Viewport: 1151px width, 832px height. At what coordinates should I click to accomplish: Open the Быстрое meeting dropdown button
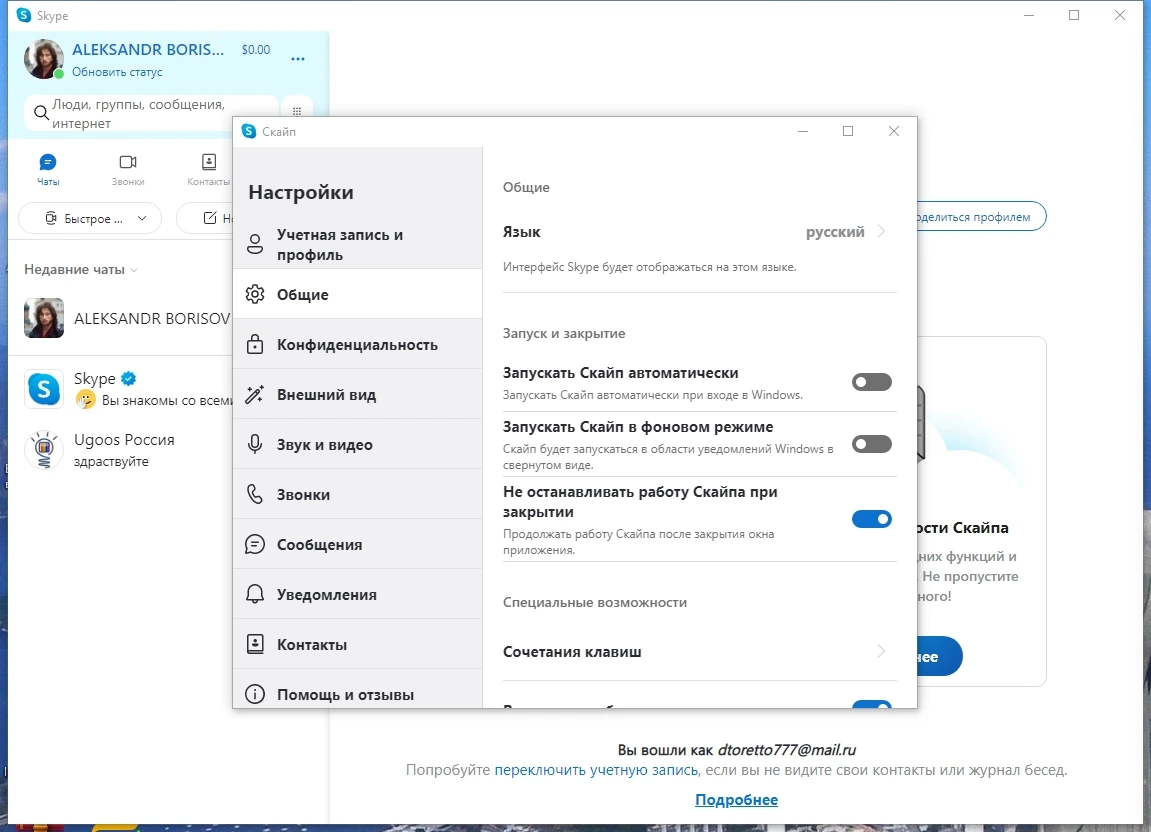coord(90,218)
